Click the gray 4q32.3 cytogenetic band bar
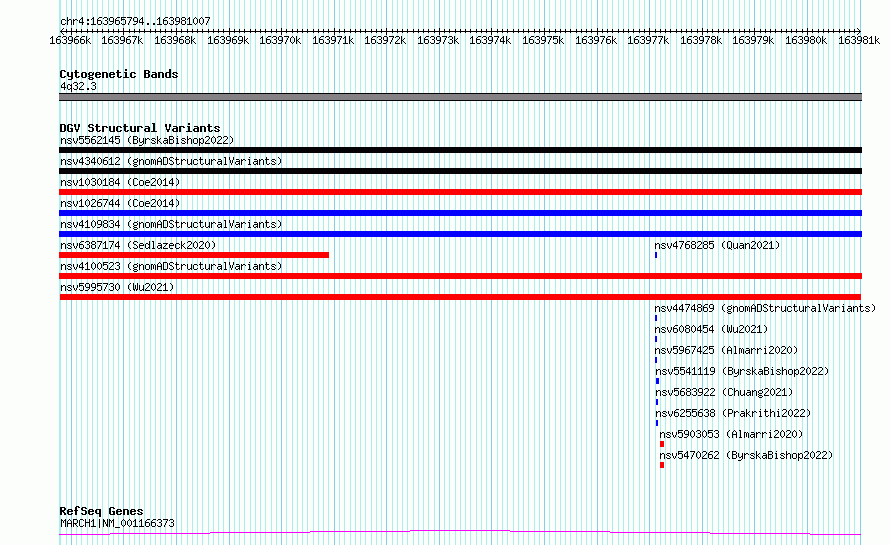This screenshot has height=545, width=890. pyautogui.click(x=460, y=97)
